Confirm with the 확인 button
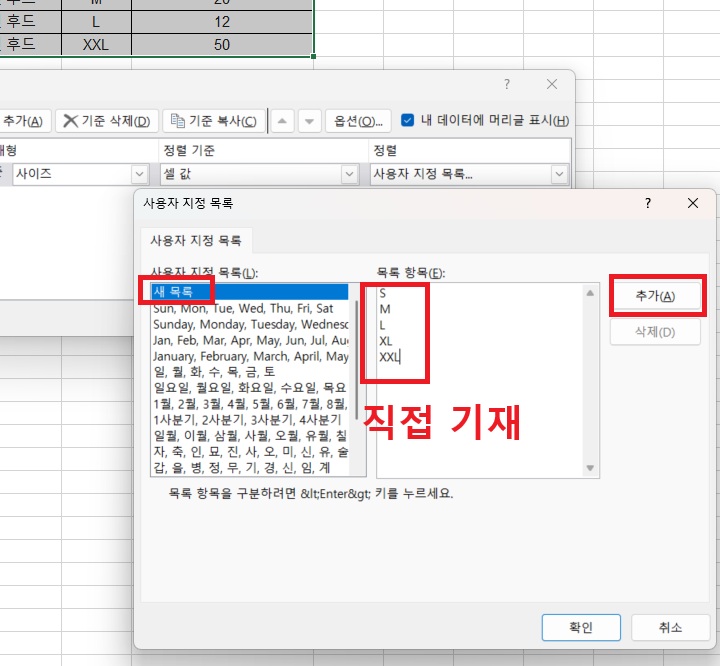This screenshot has width=720, height=666. point(581,627)
